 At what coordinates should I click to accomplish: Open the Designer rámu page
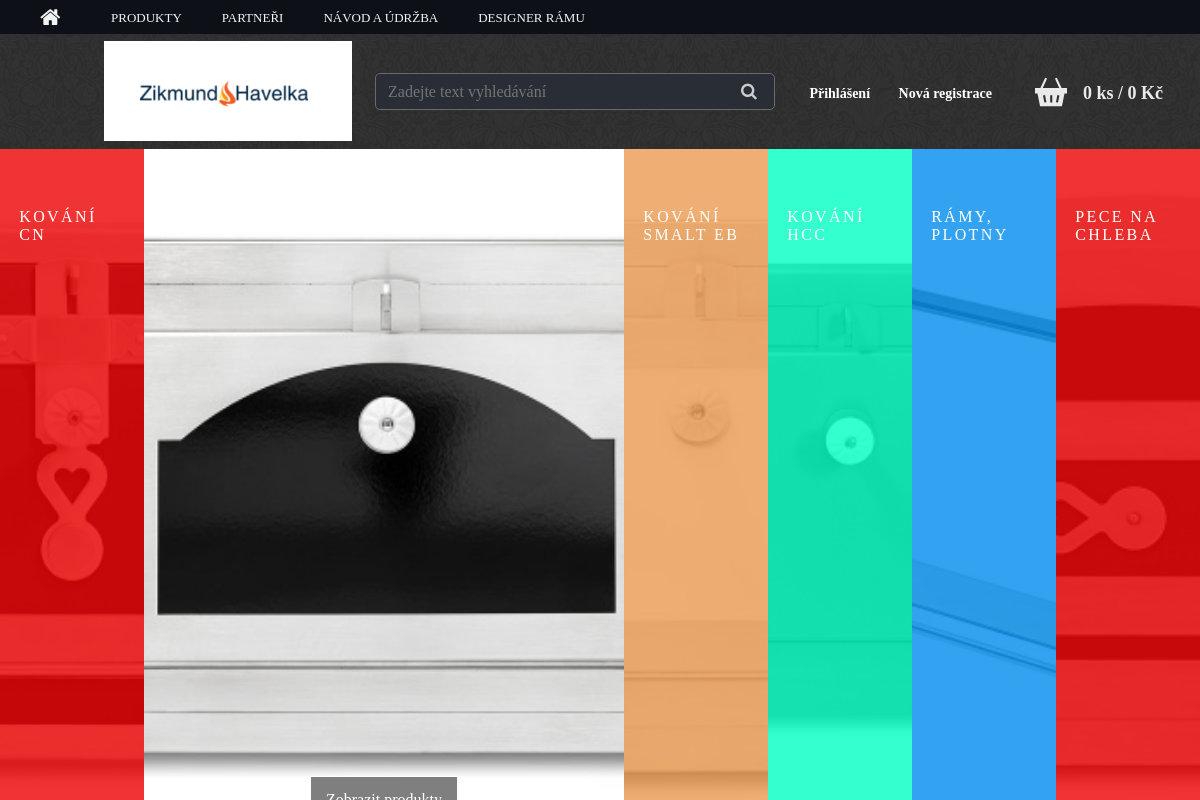531,17
